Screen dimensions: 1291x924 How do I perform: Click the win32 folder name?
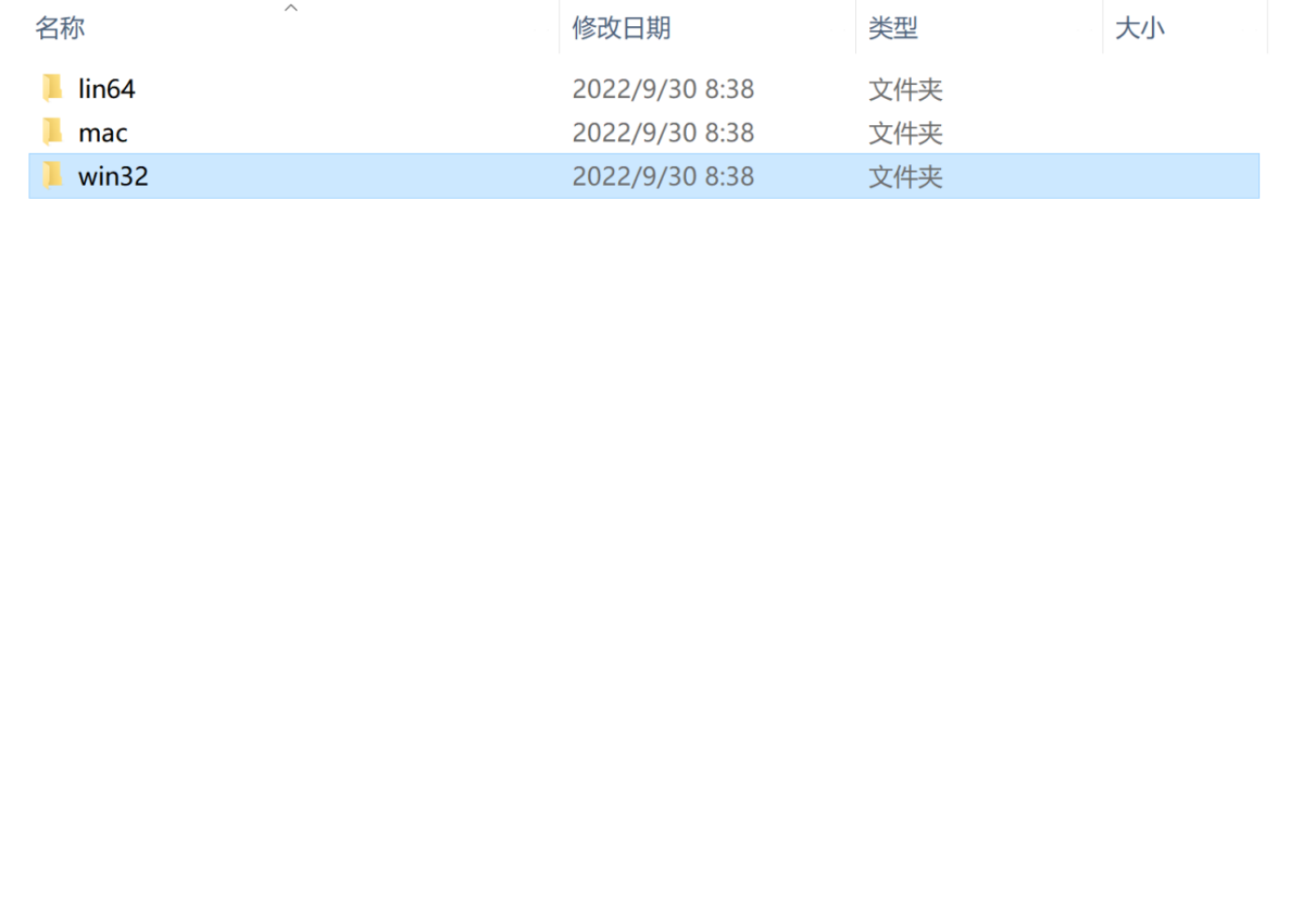(113, 176)
